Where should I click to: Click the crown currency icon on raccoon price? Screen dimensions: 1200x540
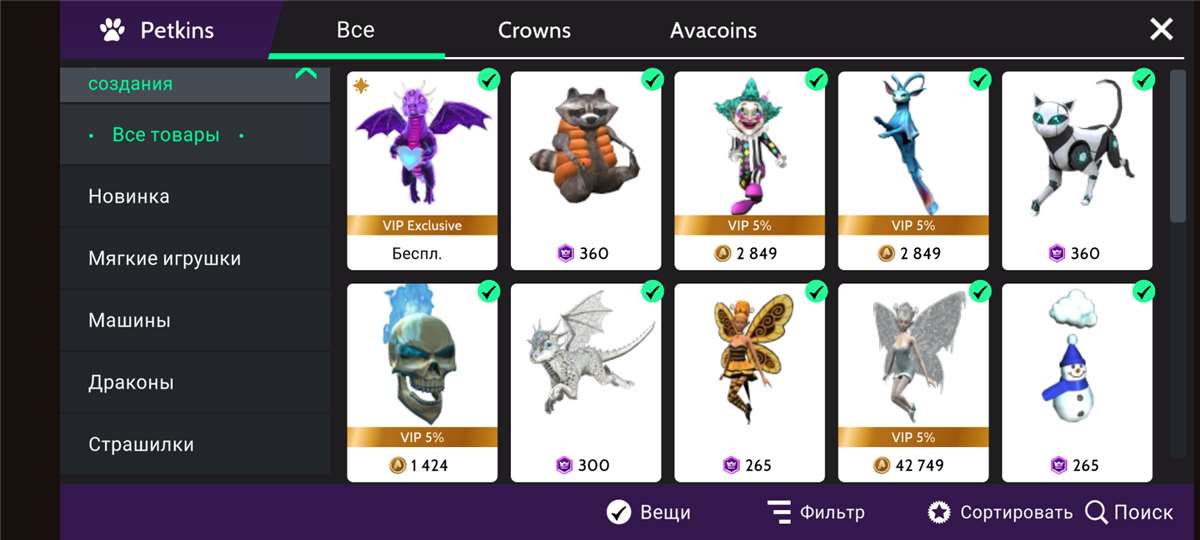click(x=566, y=253)
